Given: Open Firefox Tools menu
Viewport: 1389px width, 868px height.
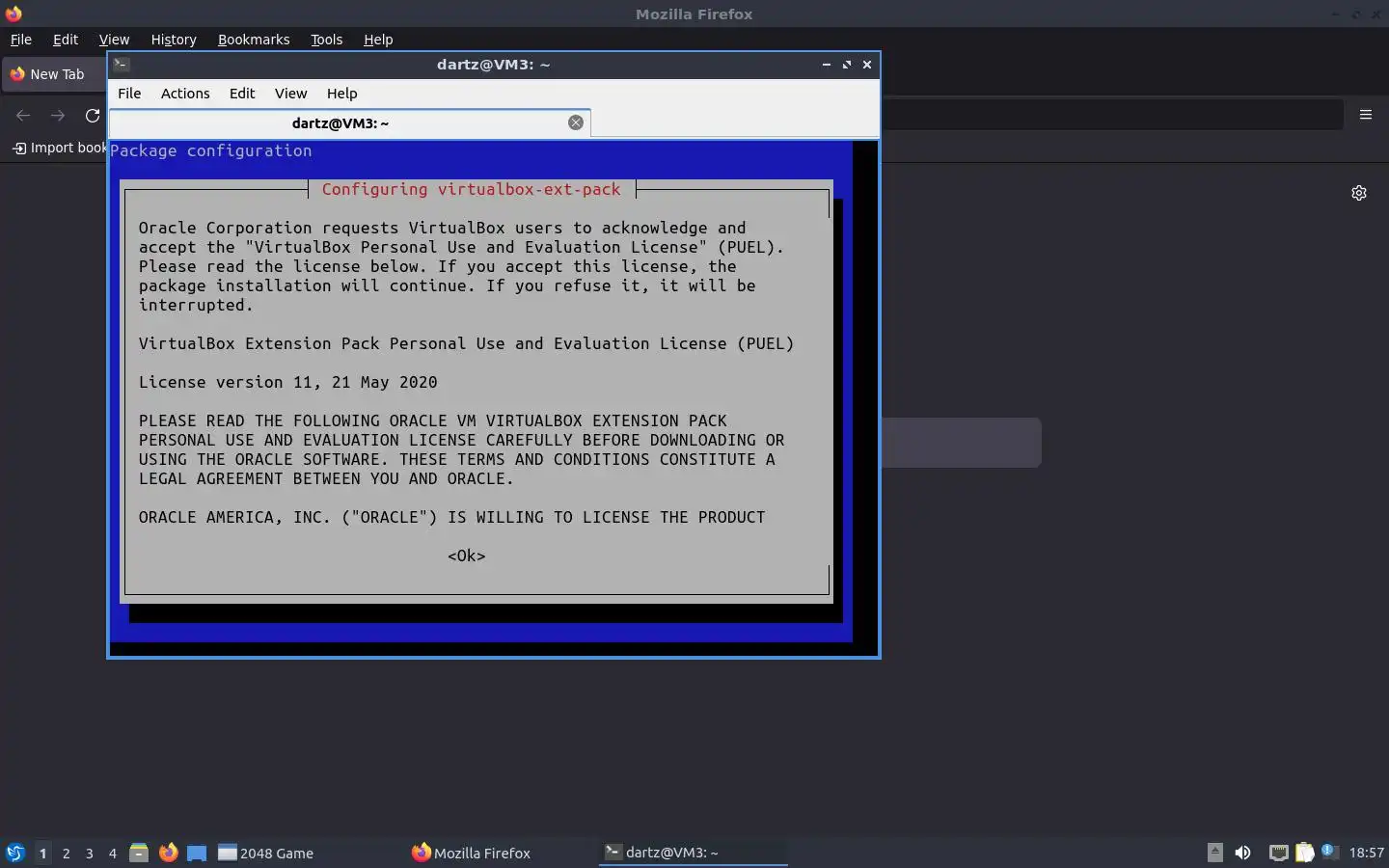Looking at the screenshot, I should pos(326,40).
